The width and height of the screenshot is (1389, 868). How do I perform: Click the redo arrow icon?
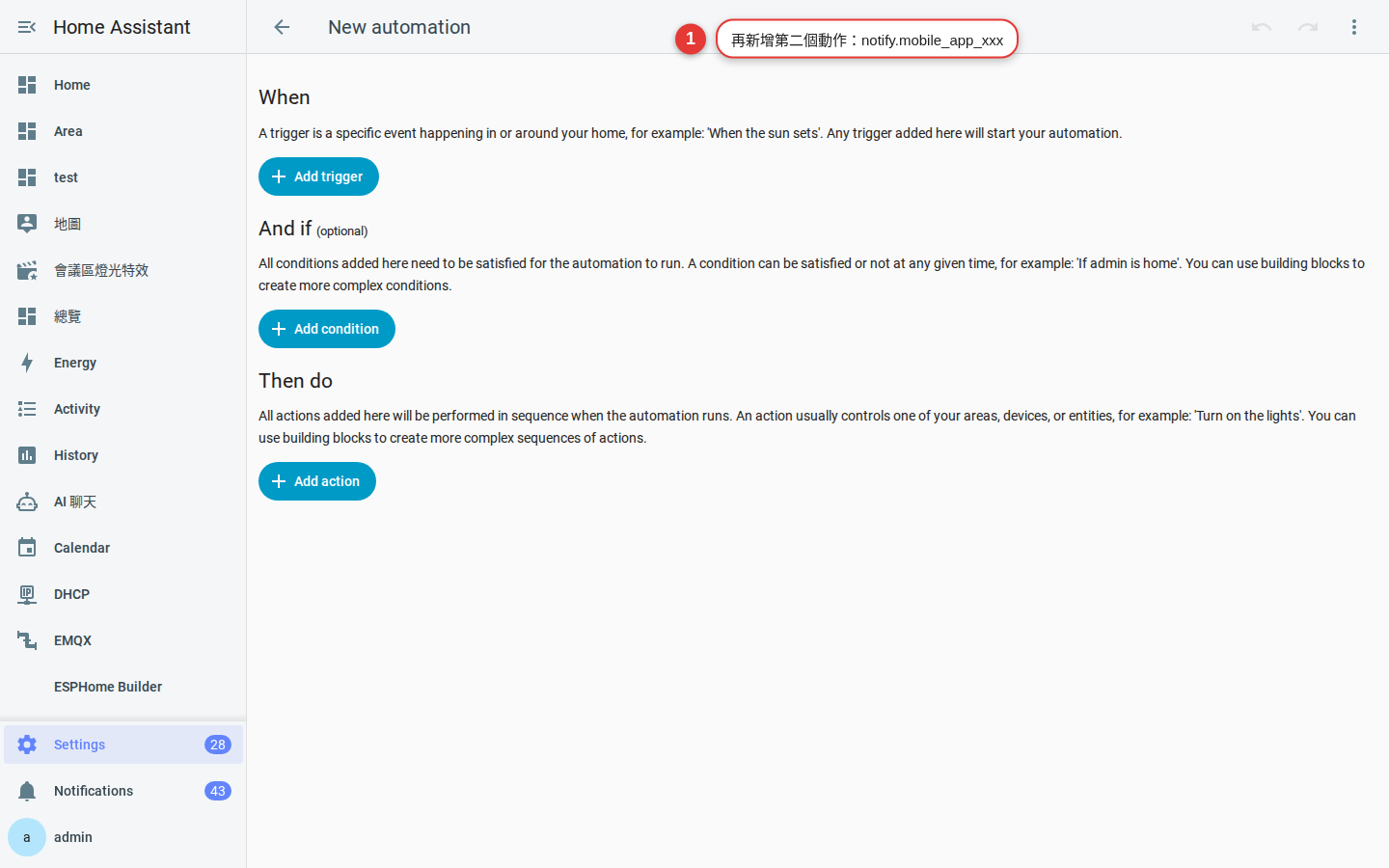[x=1308, y=27]
